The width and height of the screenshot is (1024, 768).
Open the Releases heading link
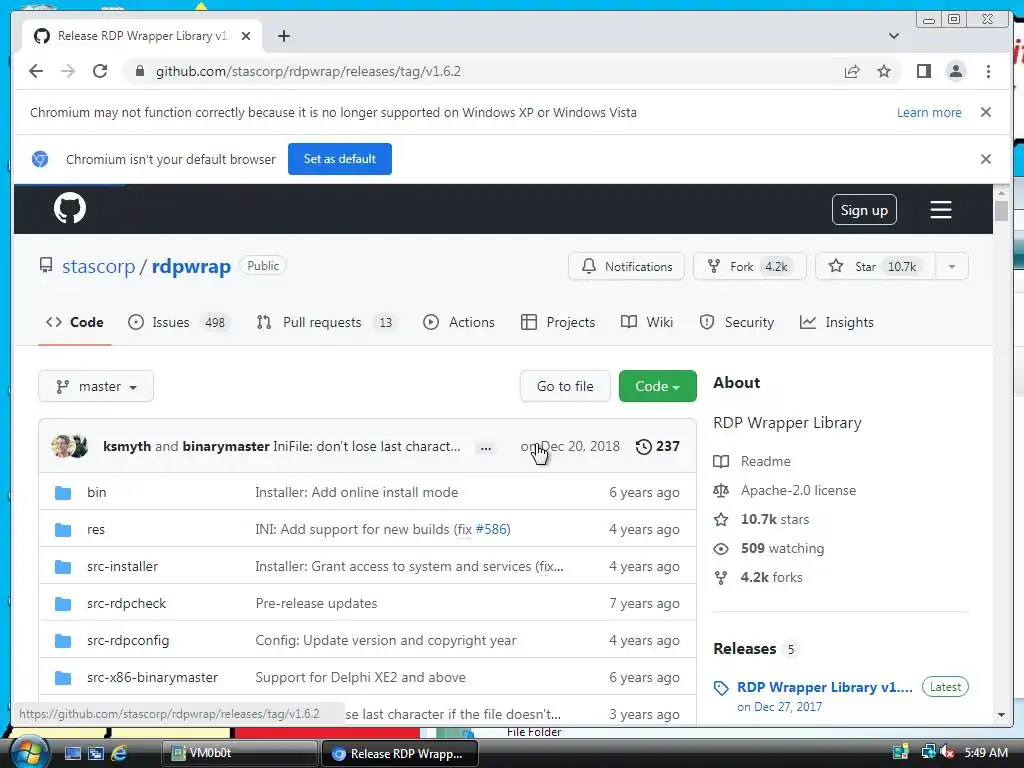[744, 648]
